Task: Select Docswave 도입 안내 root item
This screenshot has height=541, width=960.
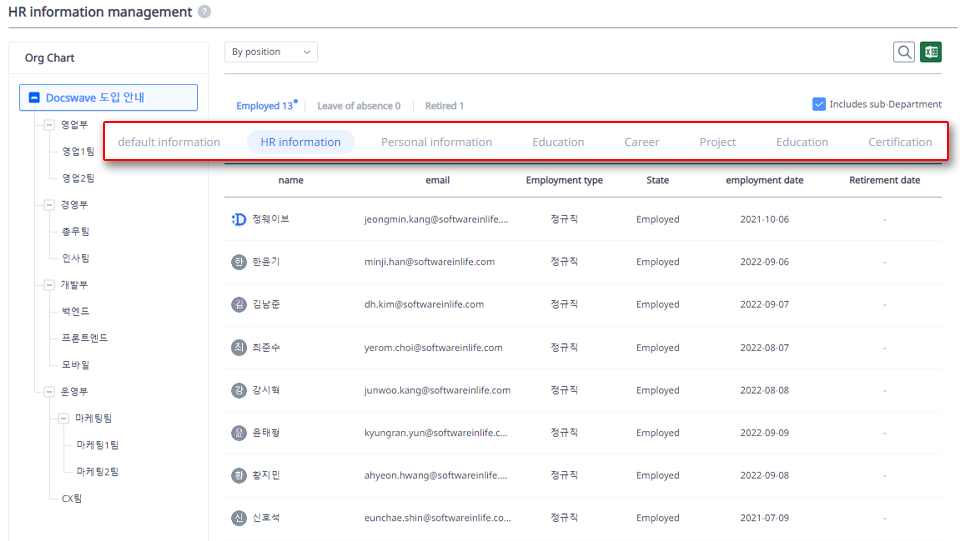Action: point(108,97)
